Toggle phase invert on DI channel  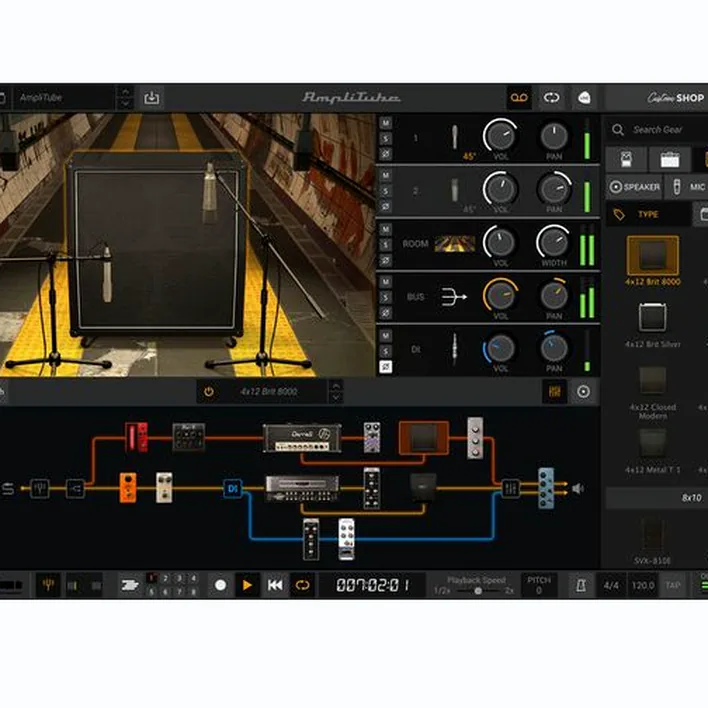(x=386, y=367)
